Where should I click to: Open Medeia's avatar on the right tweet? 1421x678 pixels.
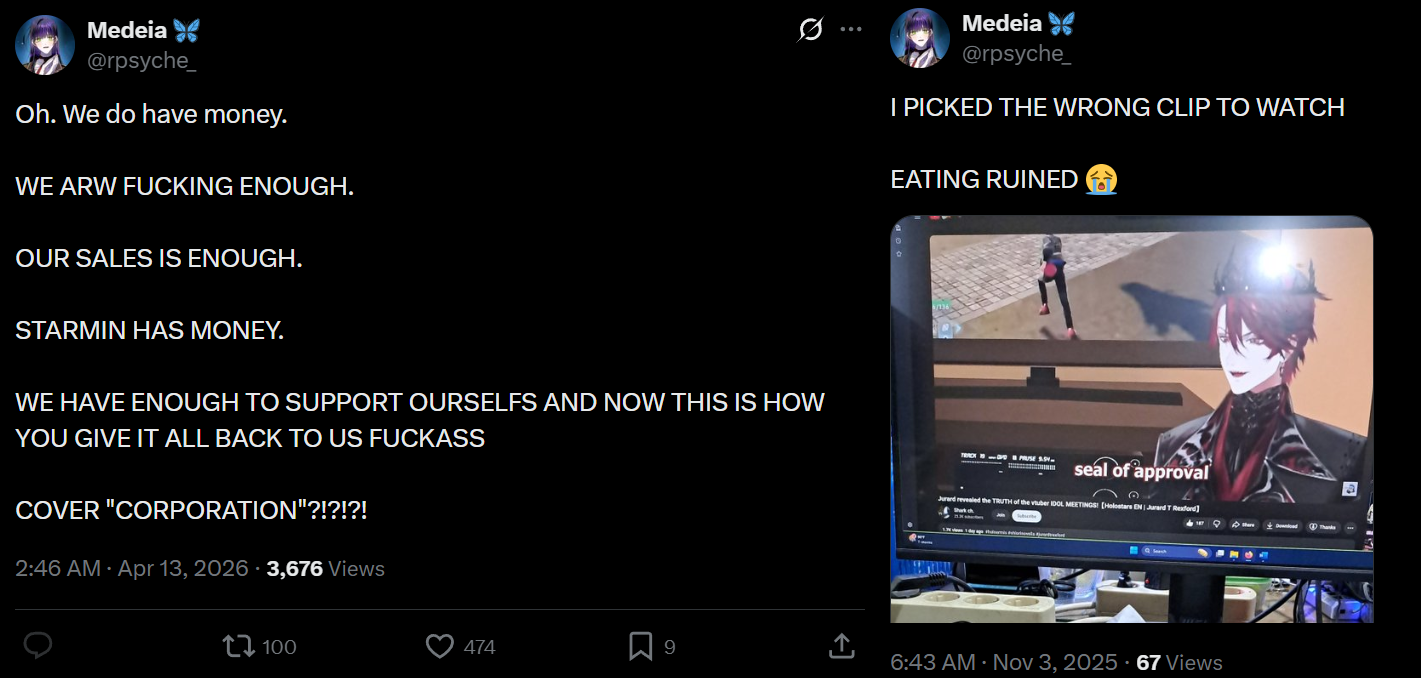pos(920,38)
